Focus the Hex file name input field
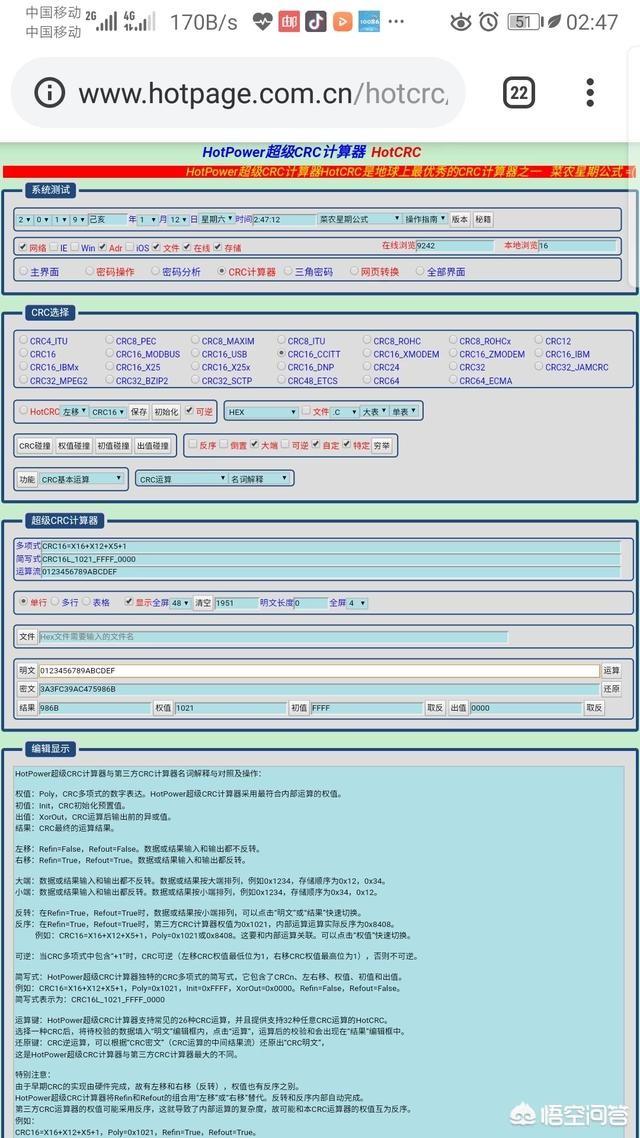The height and width of the screenshot is (1138, 640). pyautogui.click(x=273, y=636)
